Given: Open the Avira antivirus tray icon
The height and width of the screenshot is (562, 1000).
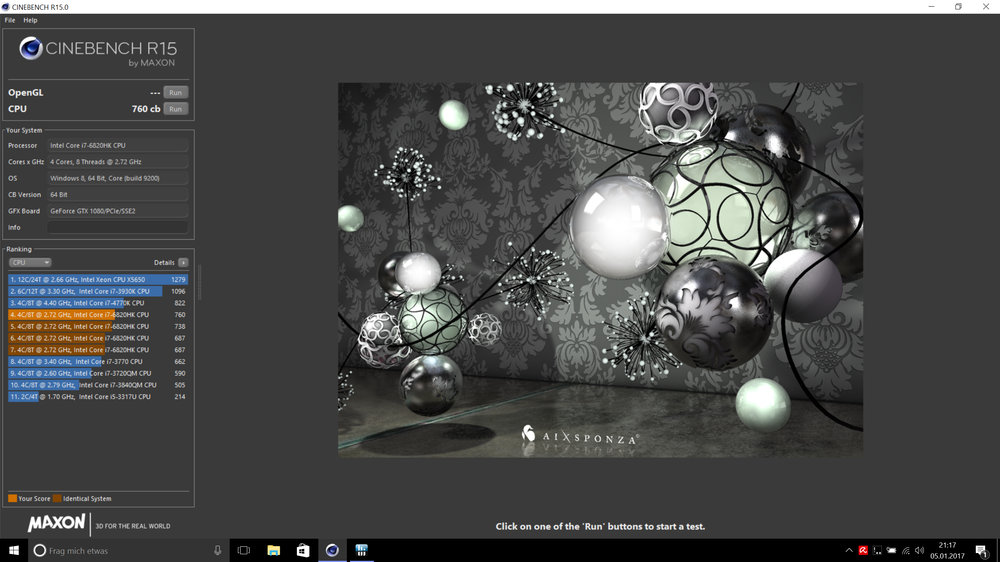Looking at the screenshot, I should click(863, 550).
